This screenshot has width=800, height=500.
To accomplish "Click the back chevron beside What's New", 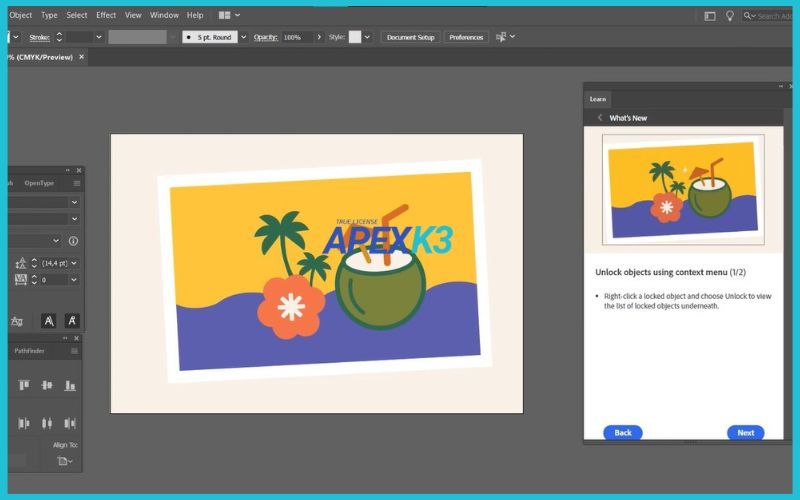I will pos(600,118).
